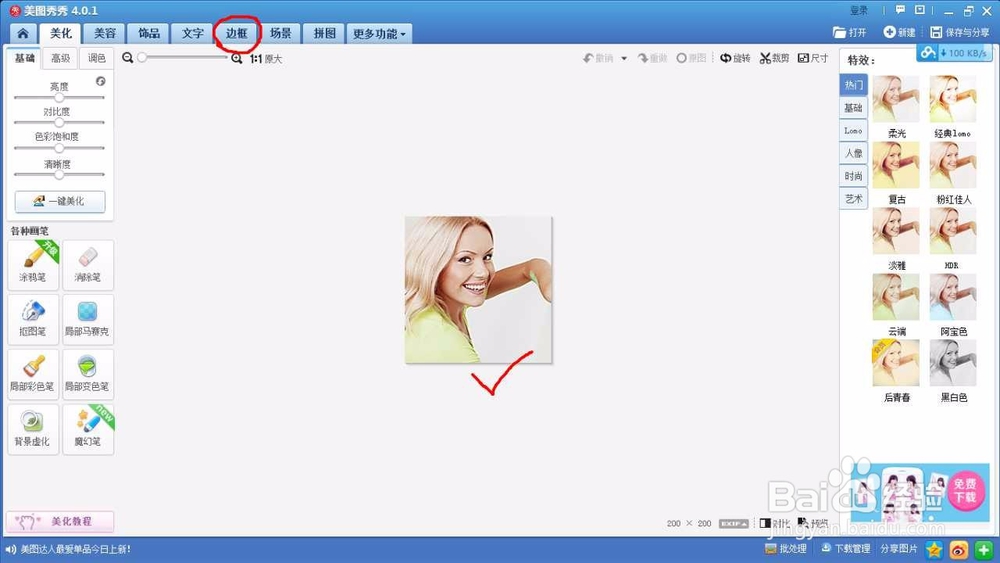This screenshot has width=1000, height=563.
Task: Expand the EXIF info panel
Action: (x=733, y=523)
